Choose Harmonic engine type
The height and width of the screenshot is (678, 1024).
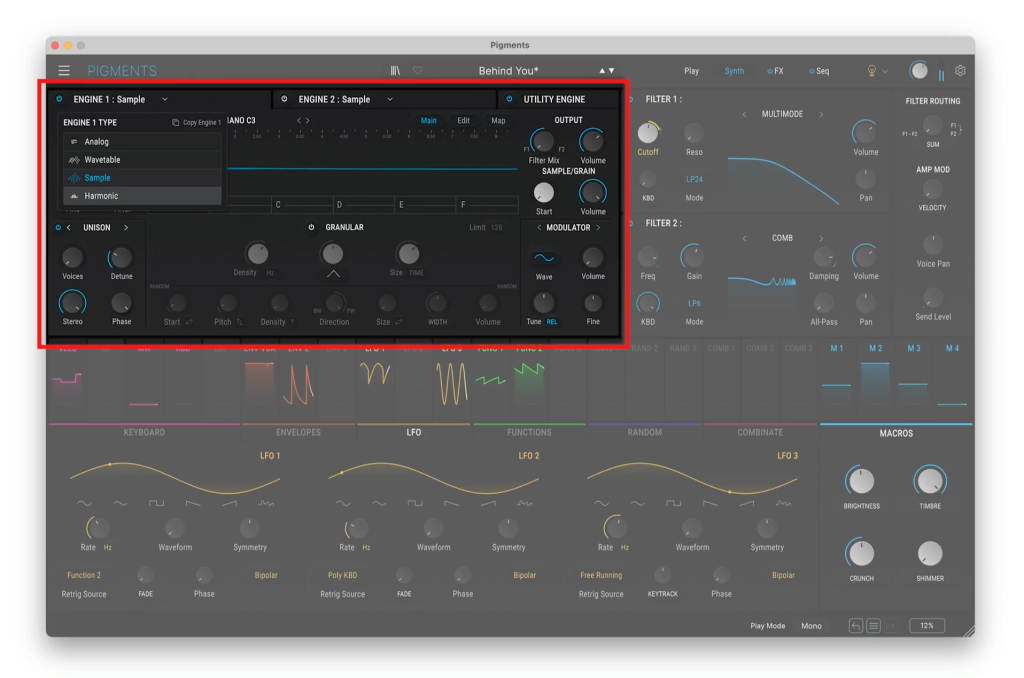pos(142,196)
